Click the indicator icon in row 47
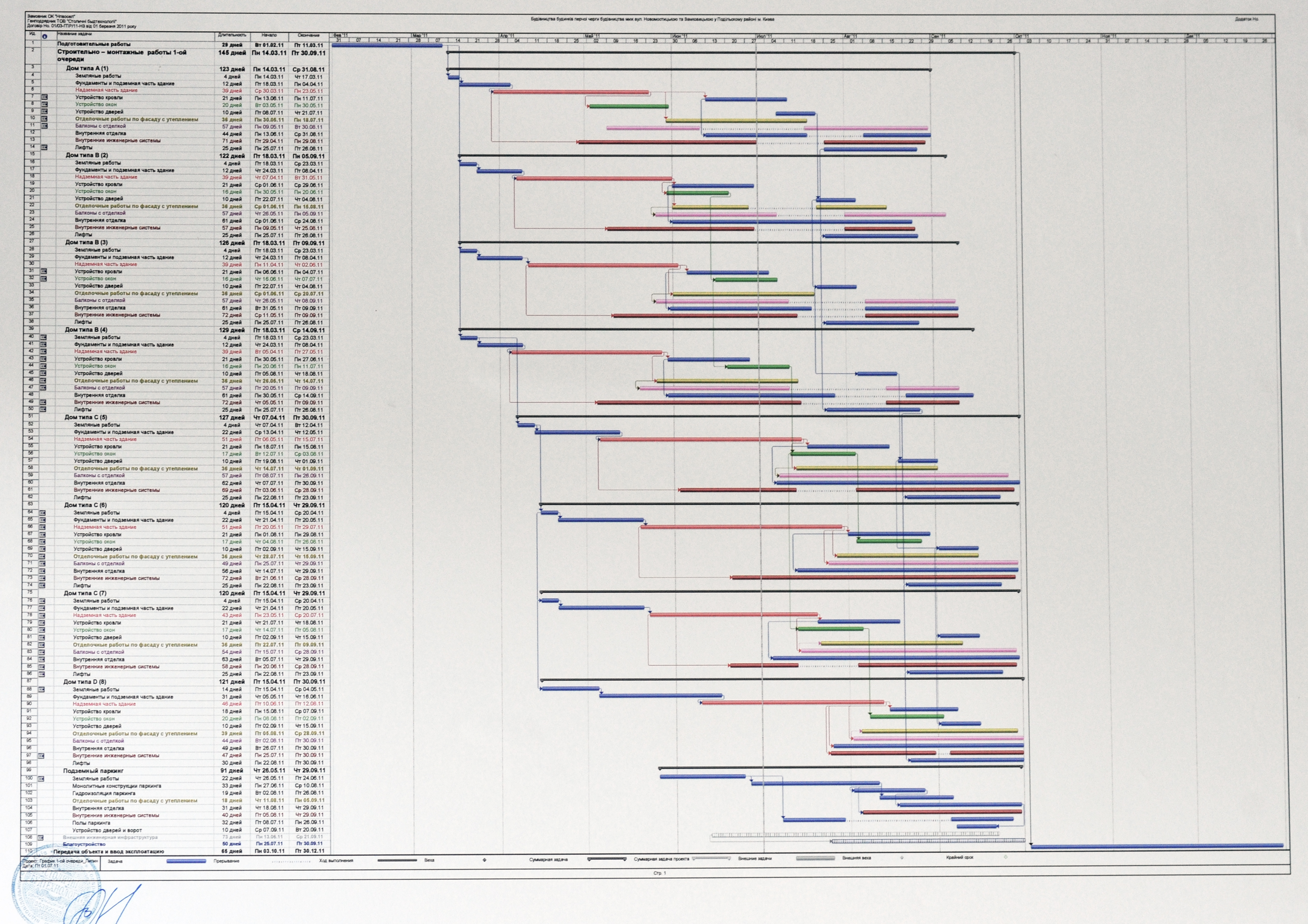 click(44, 388)
